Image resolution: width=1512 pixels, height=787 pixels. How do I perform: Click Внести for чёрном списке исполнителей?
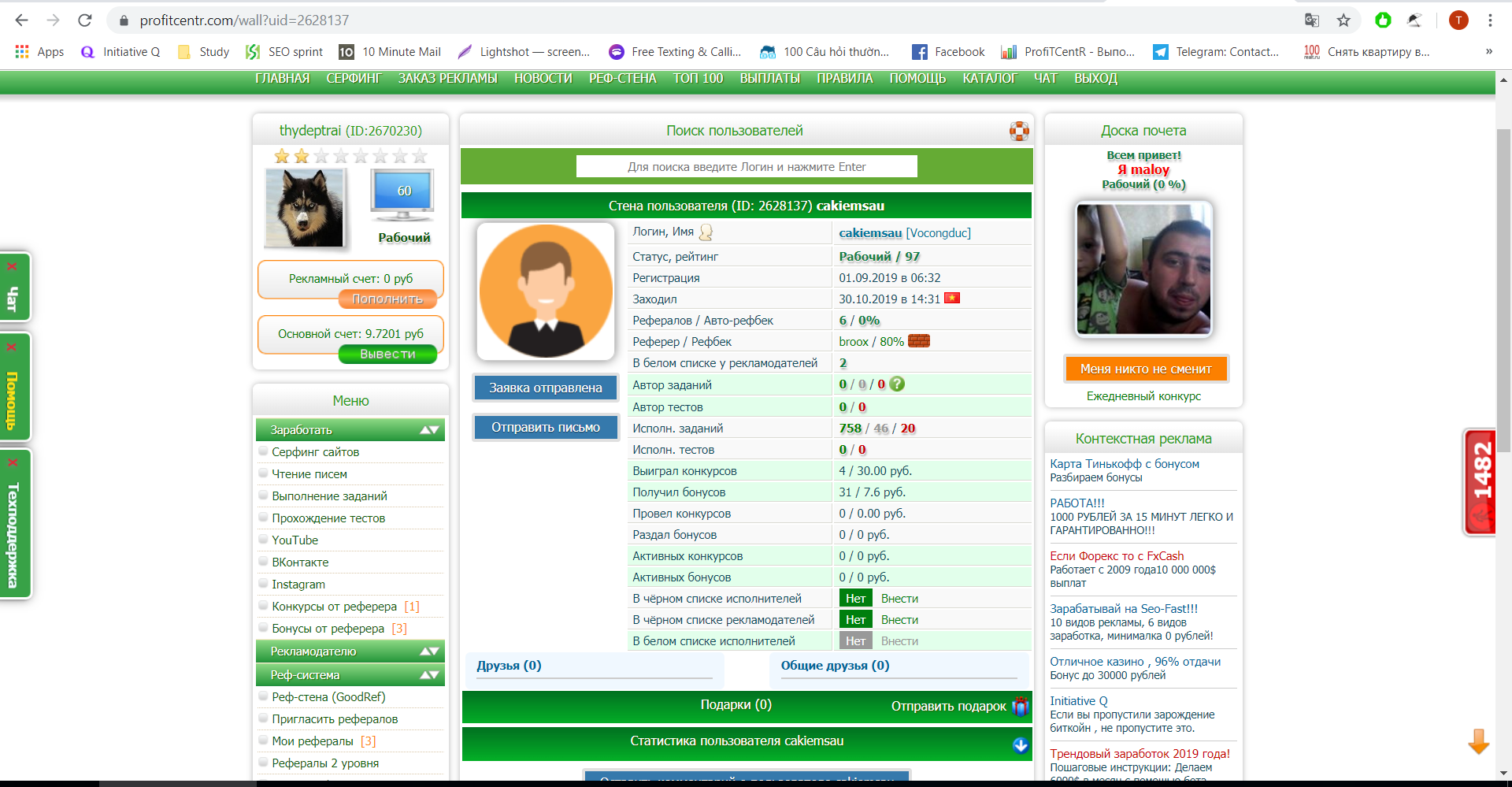click(899, 599)
